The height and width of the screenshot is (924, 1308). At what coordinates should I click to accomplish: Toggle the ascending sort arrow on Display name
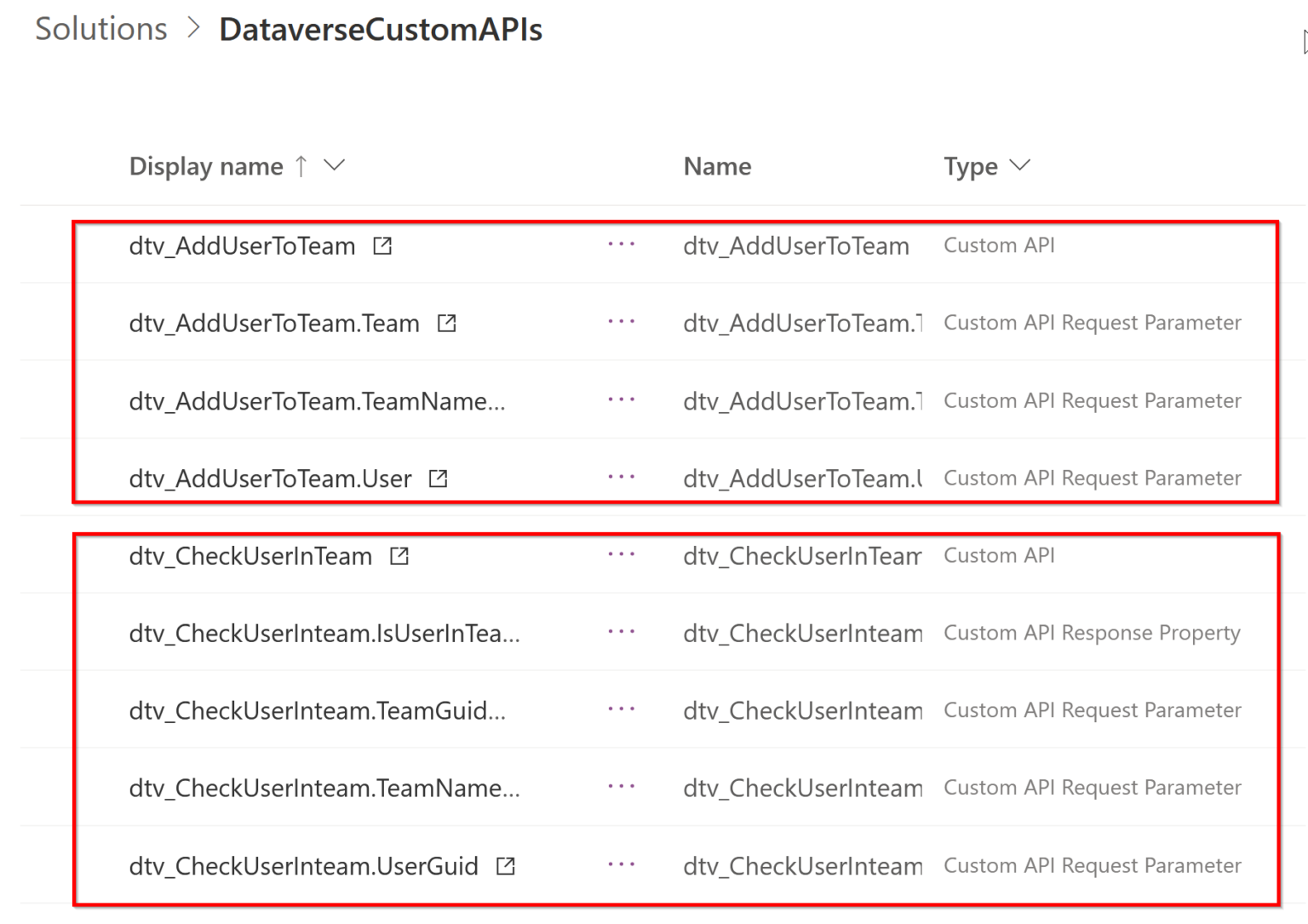coord(301,165)
